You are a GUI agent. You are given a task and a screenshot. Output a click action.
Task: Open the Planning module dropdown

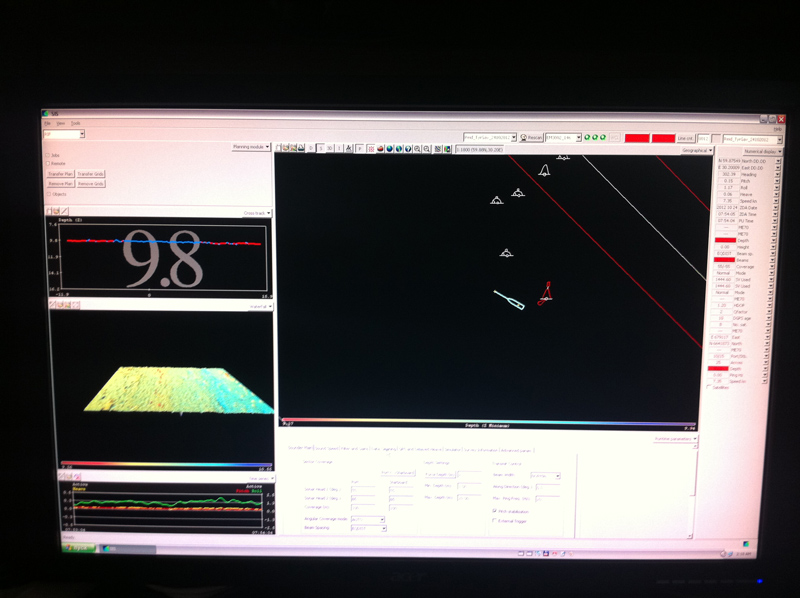[251, 147]
